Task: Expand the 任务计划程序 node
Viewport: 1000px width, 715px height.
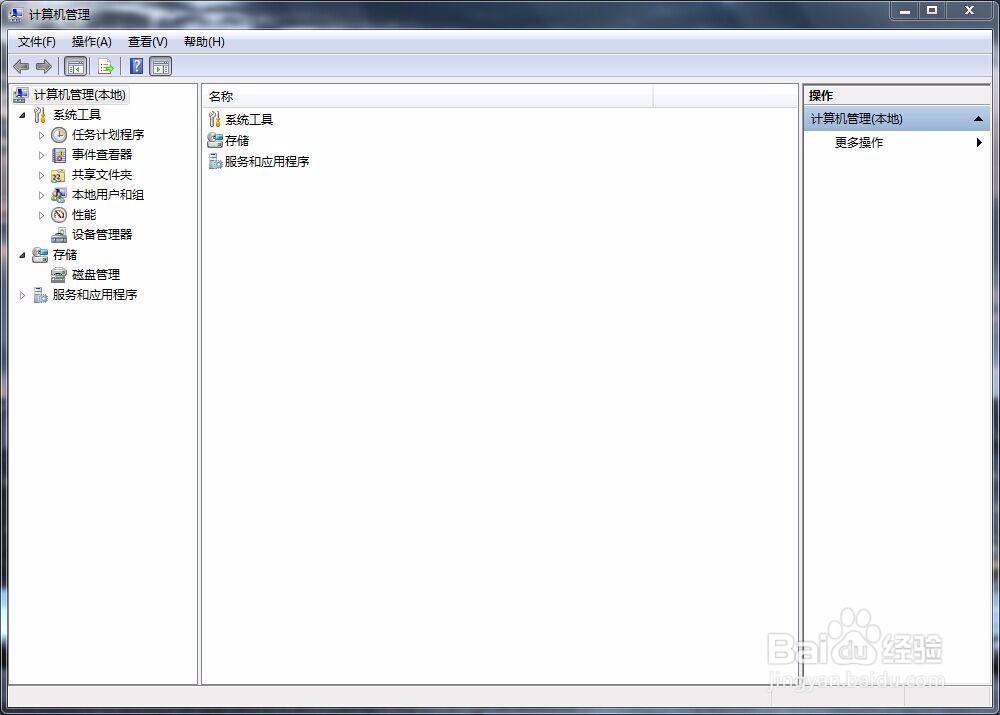Action: [x=41, y=135]
